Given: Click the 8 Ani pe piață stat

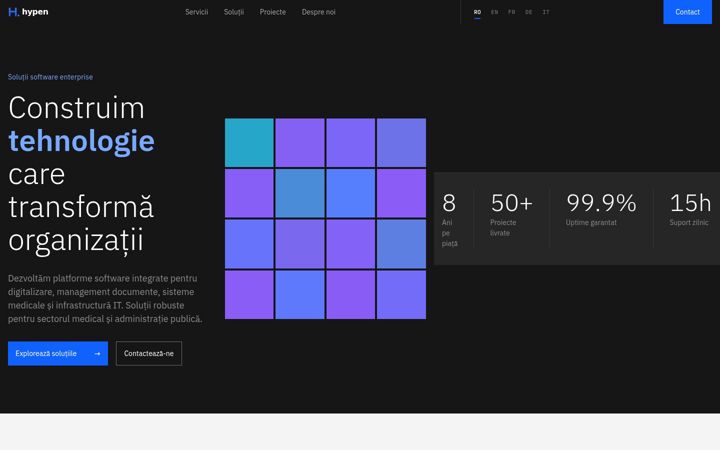Looking at the screenshot, I should pos(450,219).
